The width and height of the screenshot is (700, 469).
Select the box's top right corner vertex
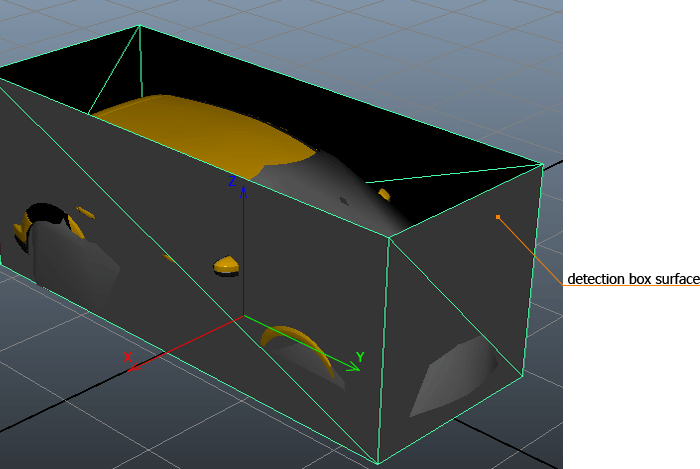(542, 164)
